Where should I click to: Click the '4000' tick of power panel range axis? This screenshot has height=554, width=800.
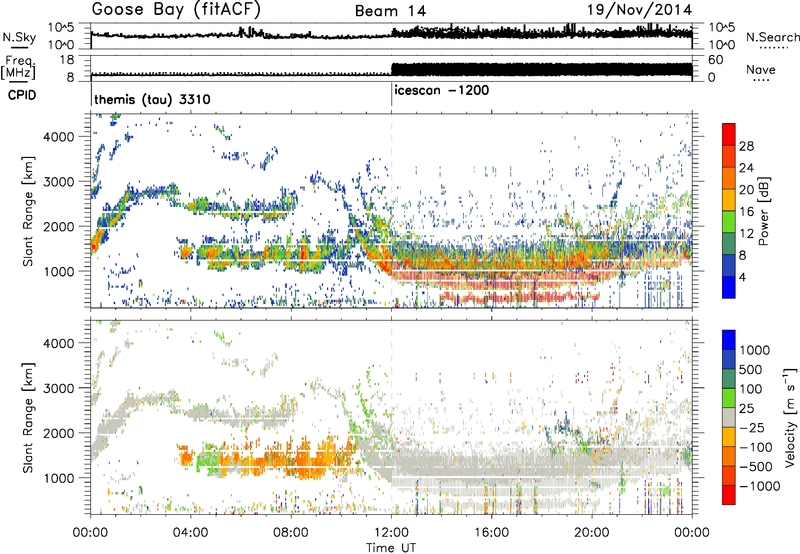coord(58,136)
